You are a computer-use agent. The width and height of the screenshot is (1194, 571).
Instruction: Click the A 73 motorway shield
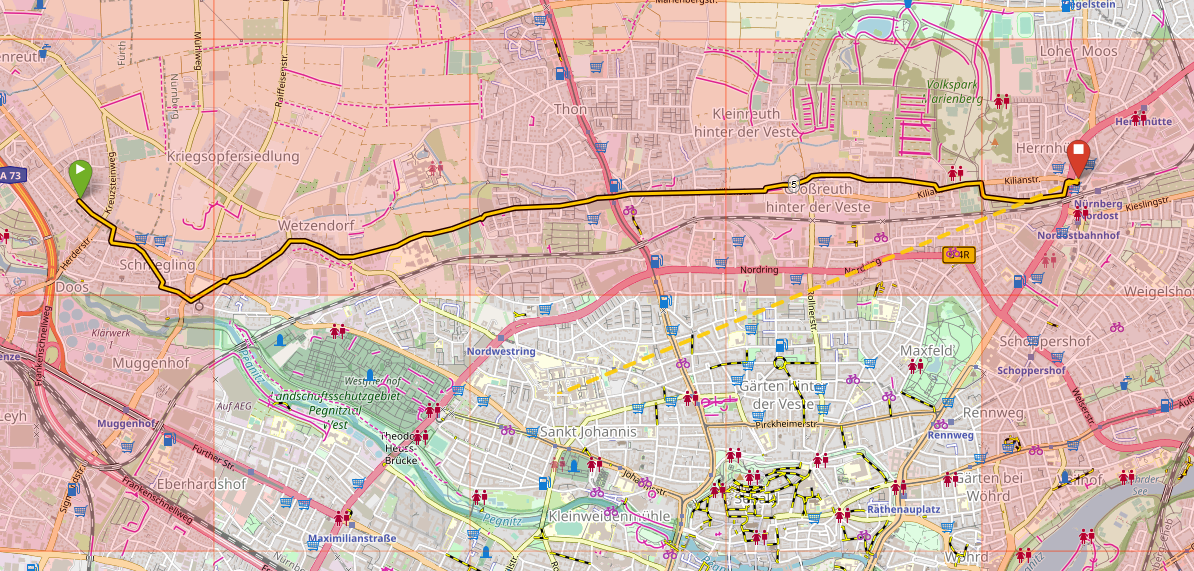[x=11, y=175]
